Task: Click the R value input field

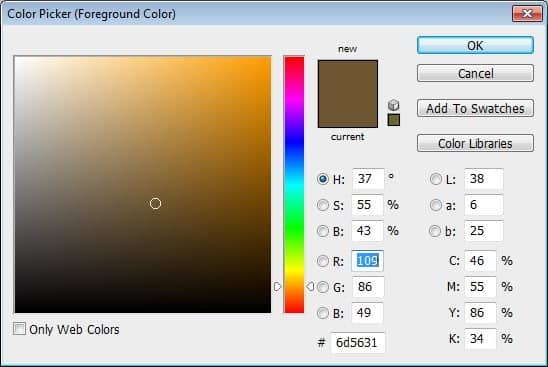Action: click(367, 261)
